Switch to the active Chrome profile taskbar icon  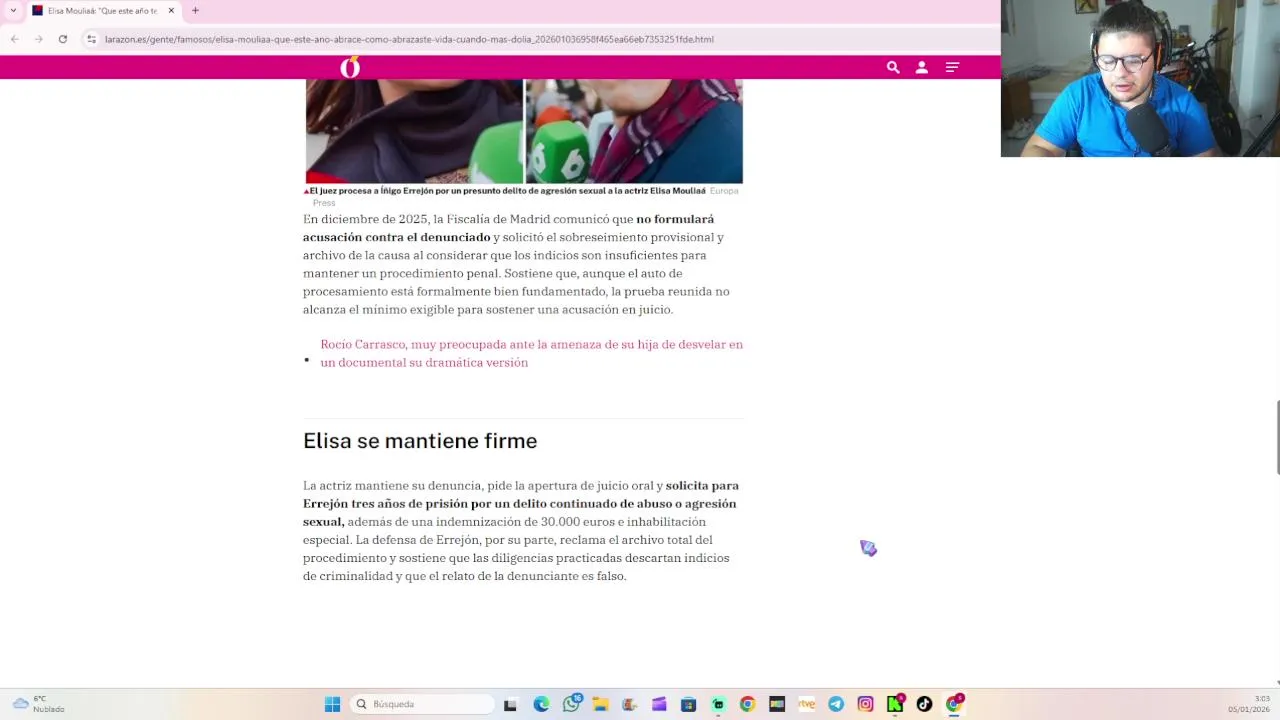[x=954, y=704]
